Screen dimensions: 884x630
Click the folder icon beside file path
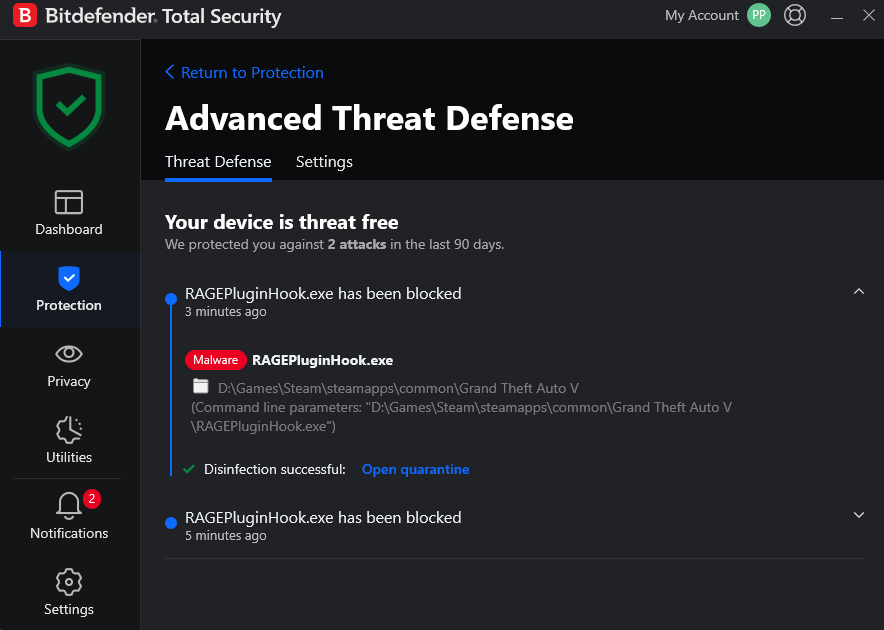pos(201,387)
